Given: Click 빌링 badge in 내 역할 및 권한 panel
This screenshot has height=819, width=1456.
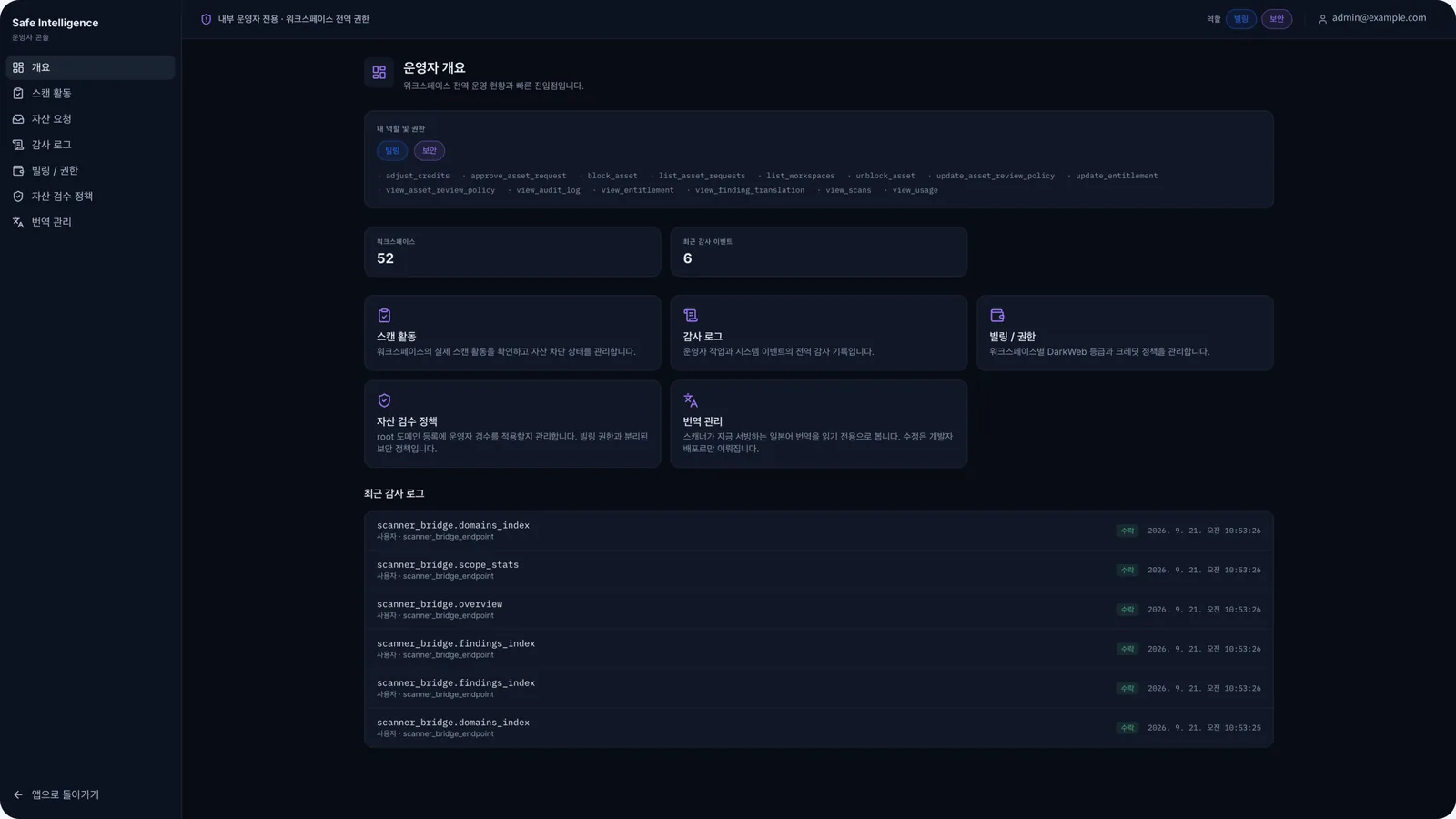Looking at the screenshot, I should point(392,151).
